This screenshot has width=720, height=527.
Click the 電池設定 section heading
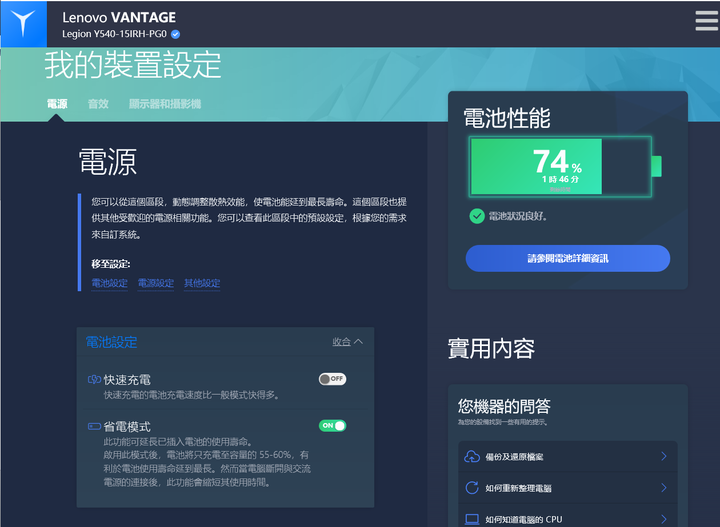click(x=112, y=342)
